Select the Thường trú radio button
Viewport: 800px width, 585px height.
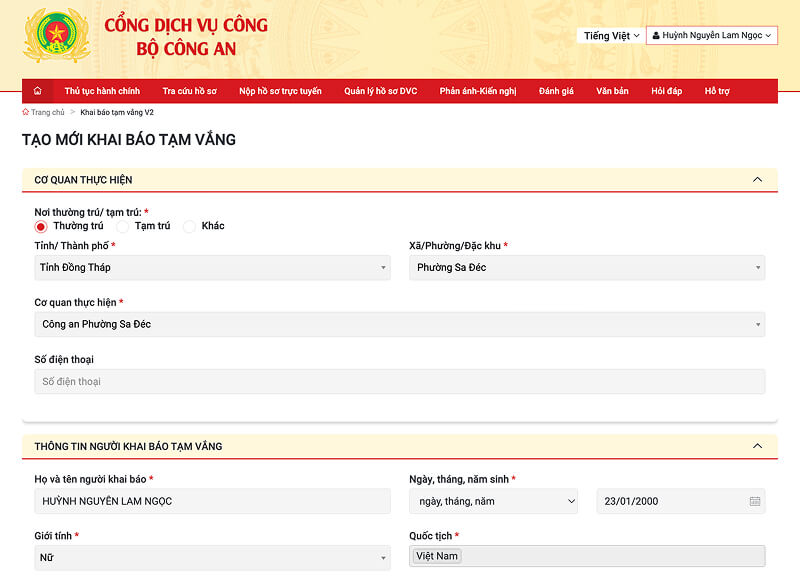(x=41, y=226)
